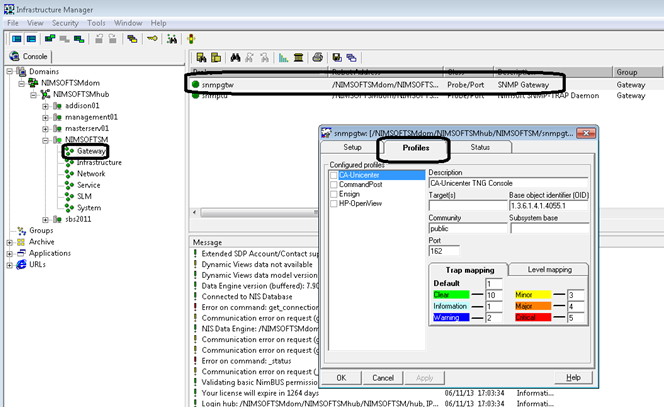Click the traffic light icon in main toolbar
Image resolution: width=664 pixels, height=415 pixels.
[190, 38]
